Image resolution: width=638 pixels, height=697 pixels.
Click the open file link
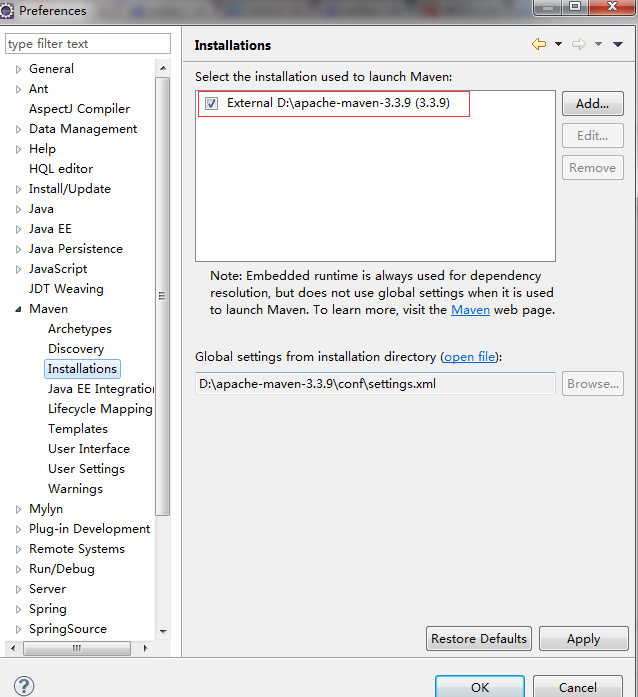[x=470, y=357]
